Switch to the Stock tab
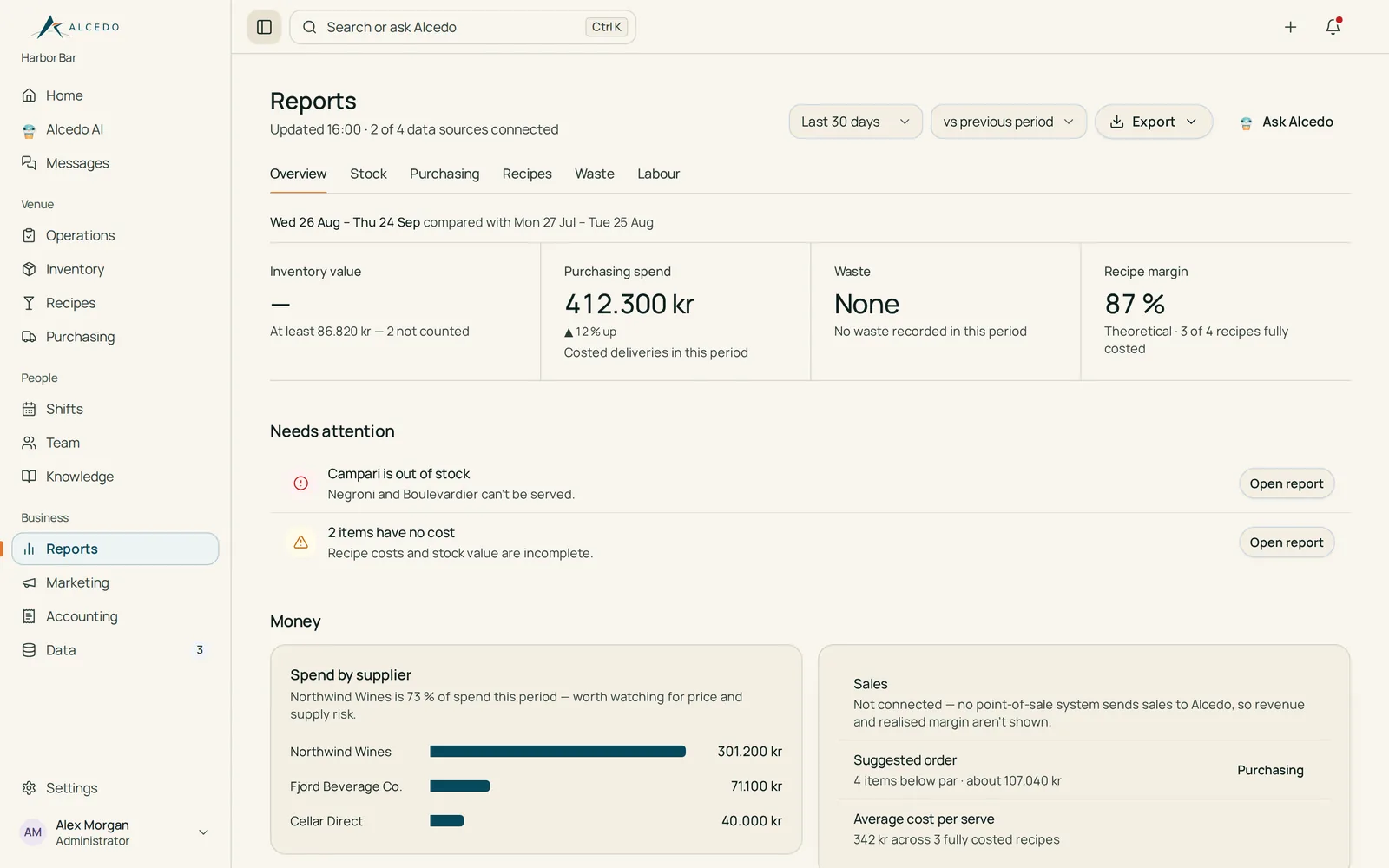1389x868 pixels. [368, 174]
